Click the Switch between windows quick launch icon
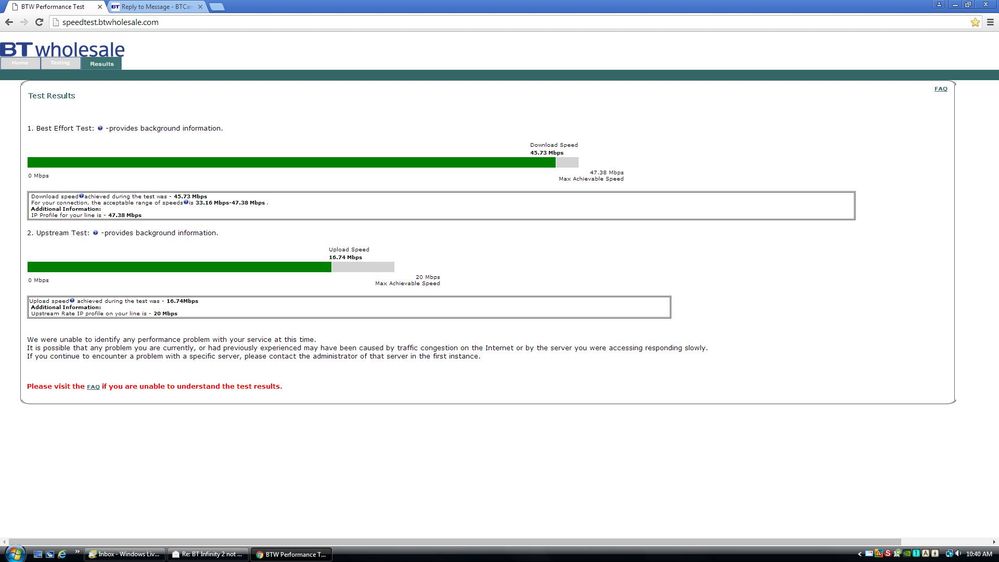Viewport: 999px width, 562px height. click(50, 554)
